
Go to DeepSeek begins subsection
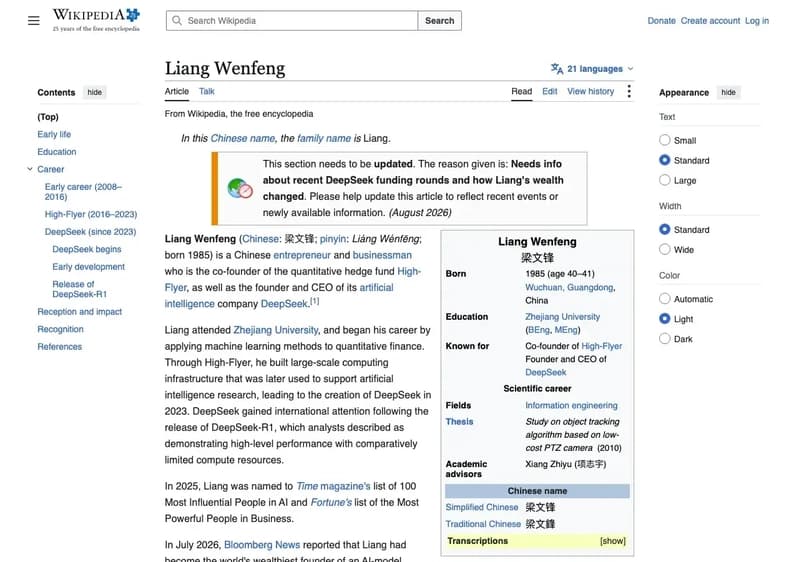pyautogui.click(x=87, y=249)
